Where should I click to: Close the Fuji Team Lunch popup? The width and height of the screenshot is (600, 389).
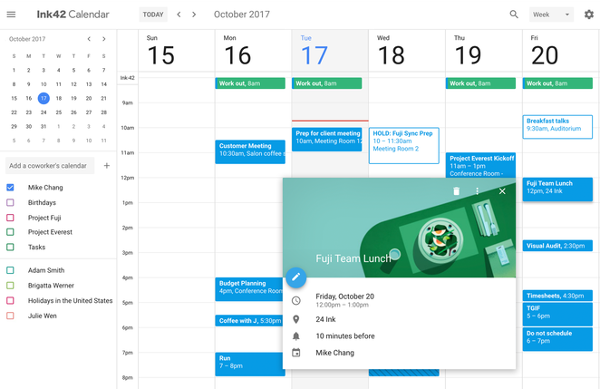502,191
